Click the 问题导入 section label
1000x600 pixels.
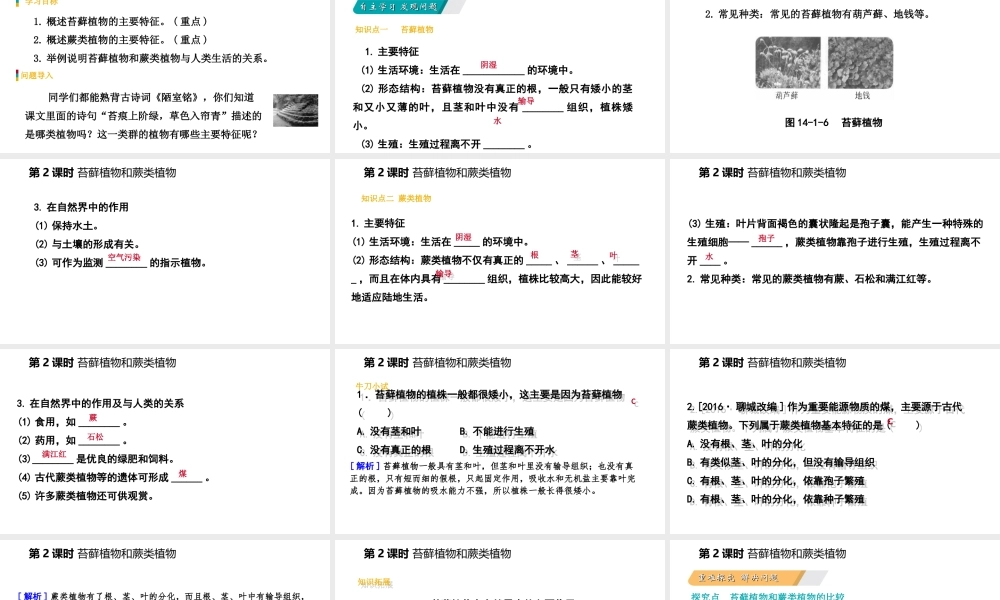coord(36,75)
